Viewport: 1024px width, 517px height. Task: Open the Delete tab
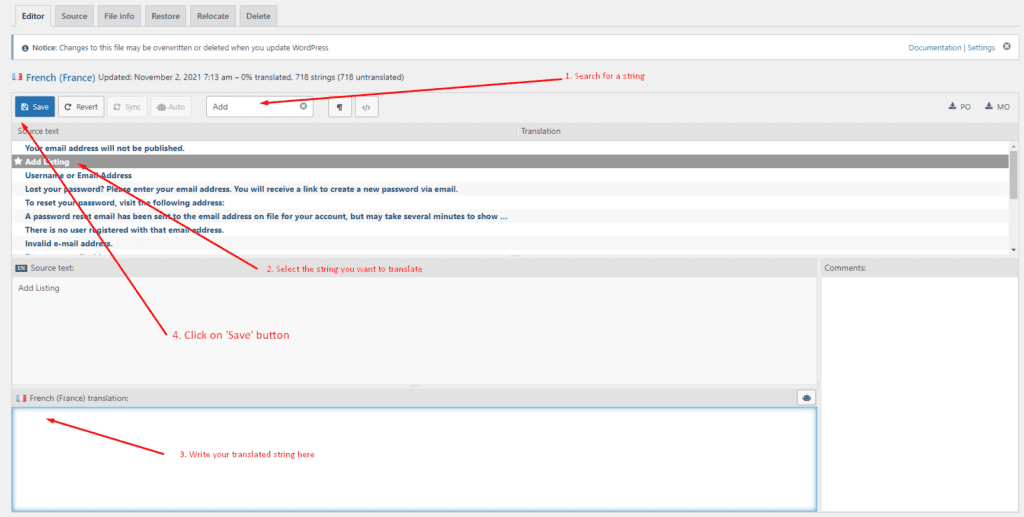tap(257, 16)
